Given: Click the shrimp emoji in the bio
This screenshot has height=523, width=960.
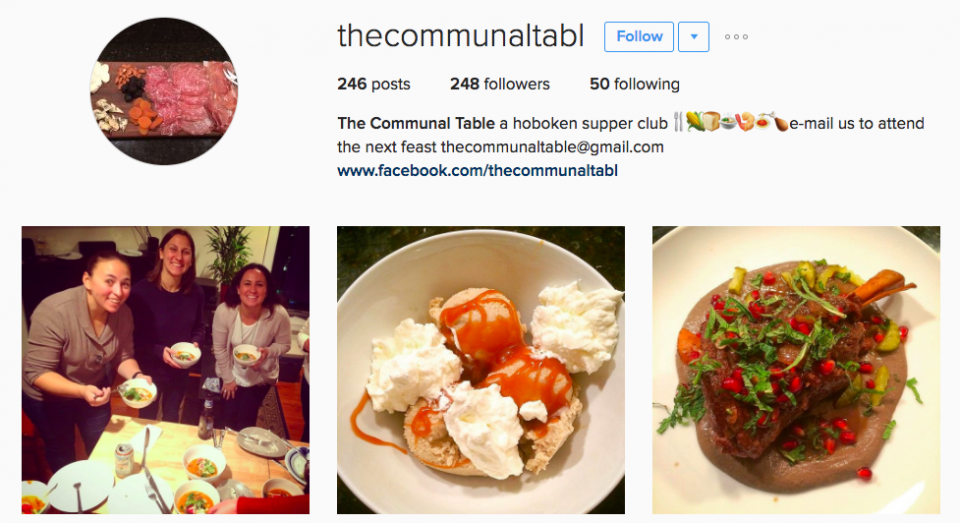Looking at the screenshot, I should tap(745, 121).
